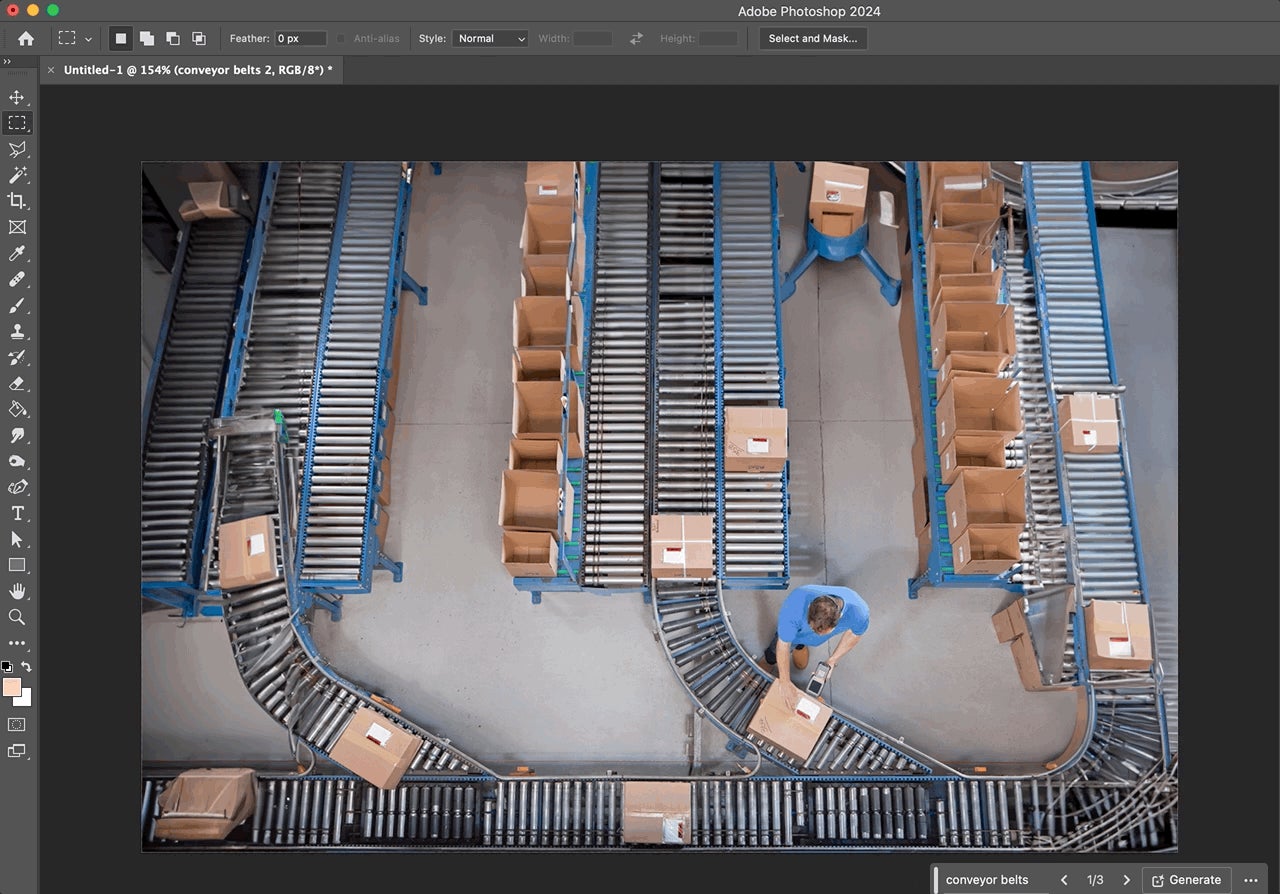Open the foreground color picker

(x=11, y=687)
